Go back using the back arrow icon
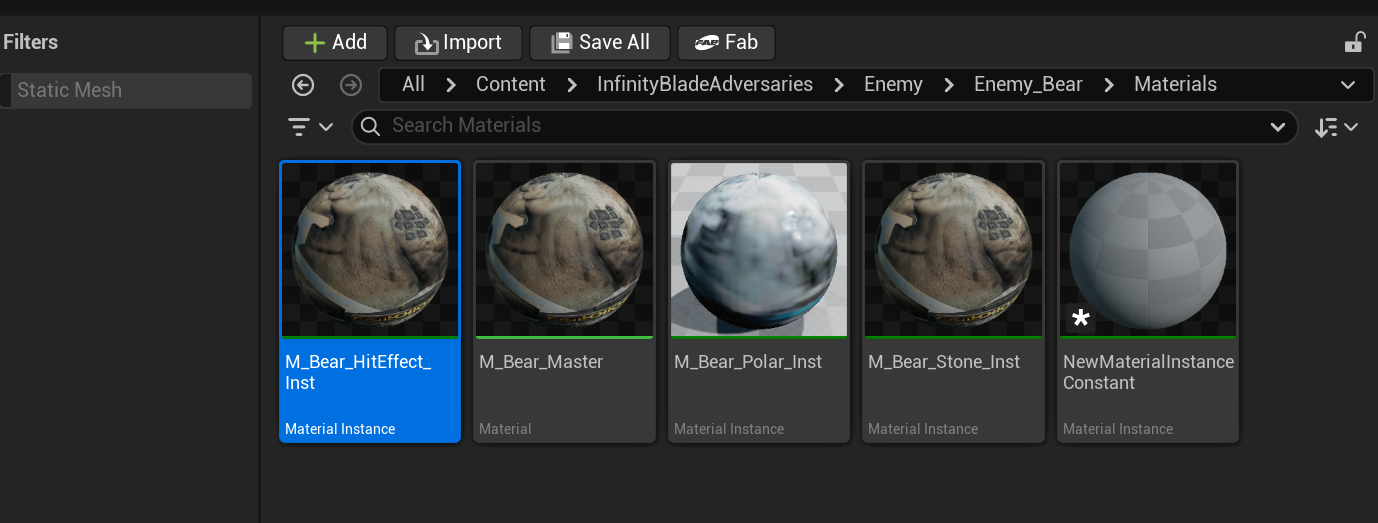 pyautogui.click(x=303, y=85)
